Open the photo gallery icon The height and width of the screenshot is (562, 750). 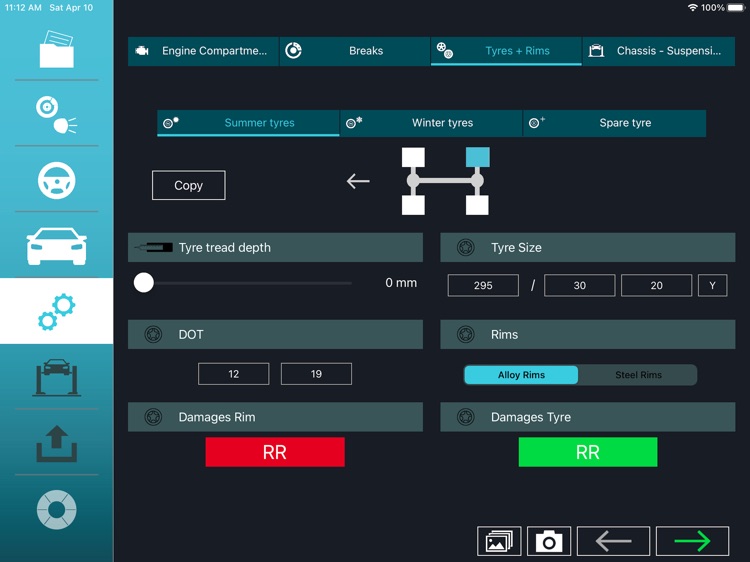[x=499, y=541]
